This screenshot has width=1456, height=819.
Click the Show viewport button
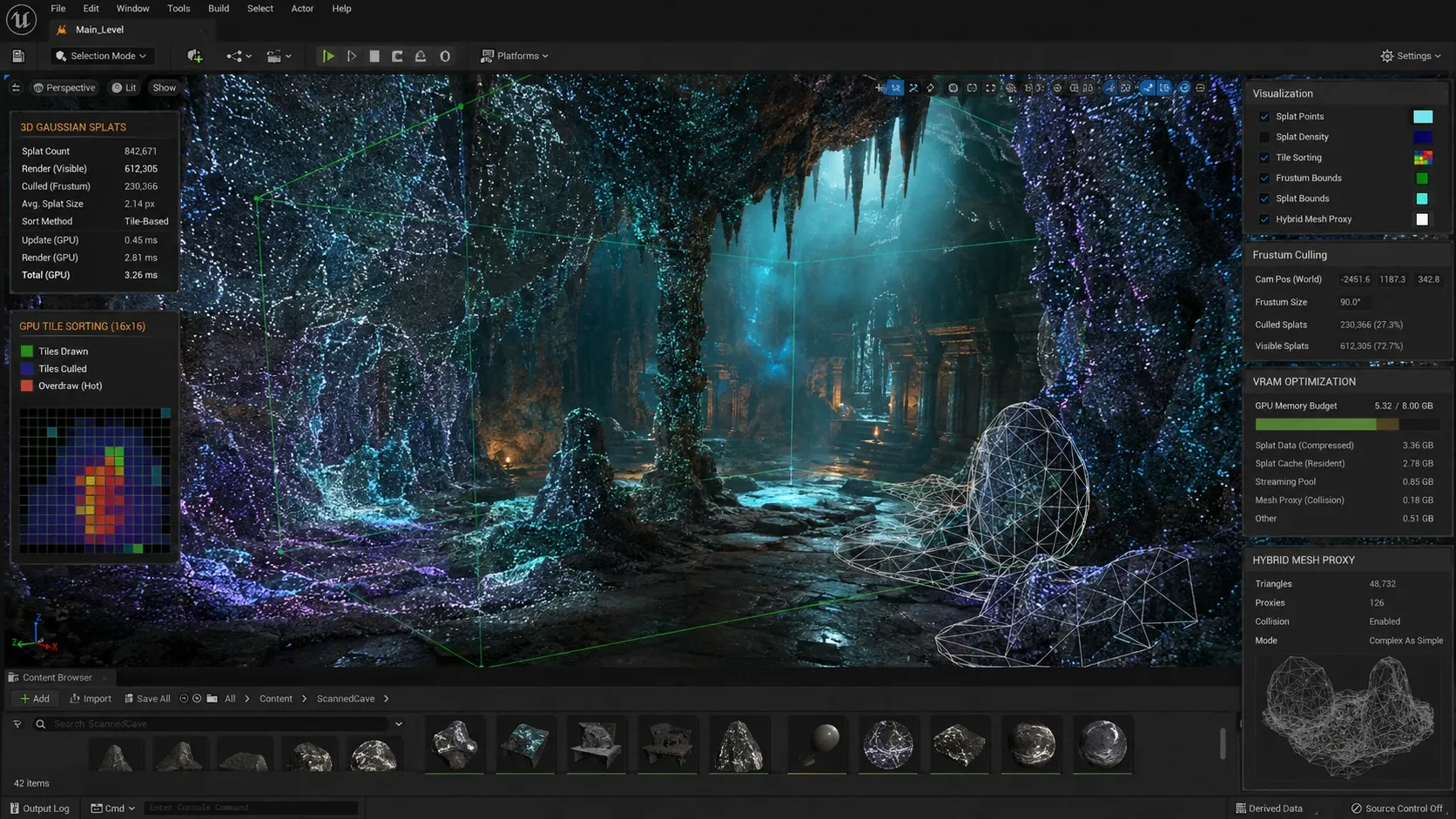click(164, 87)
